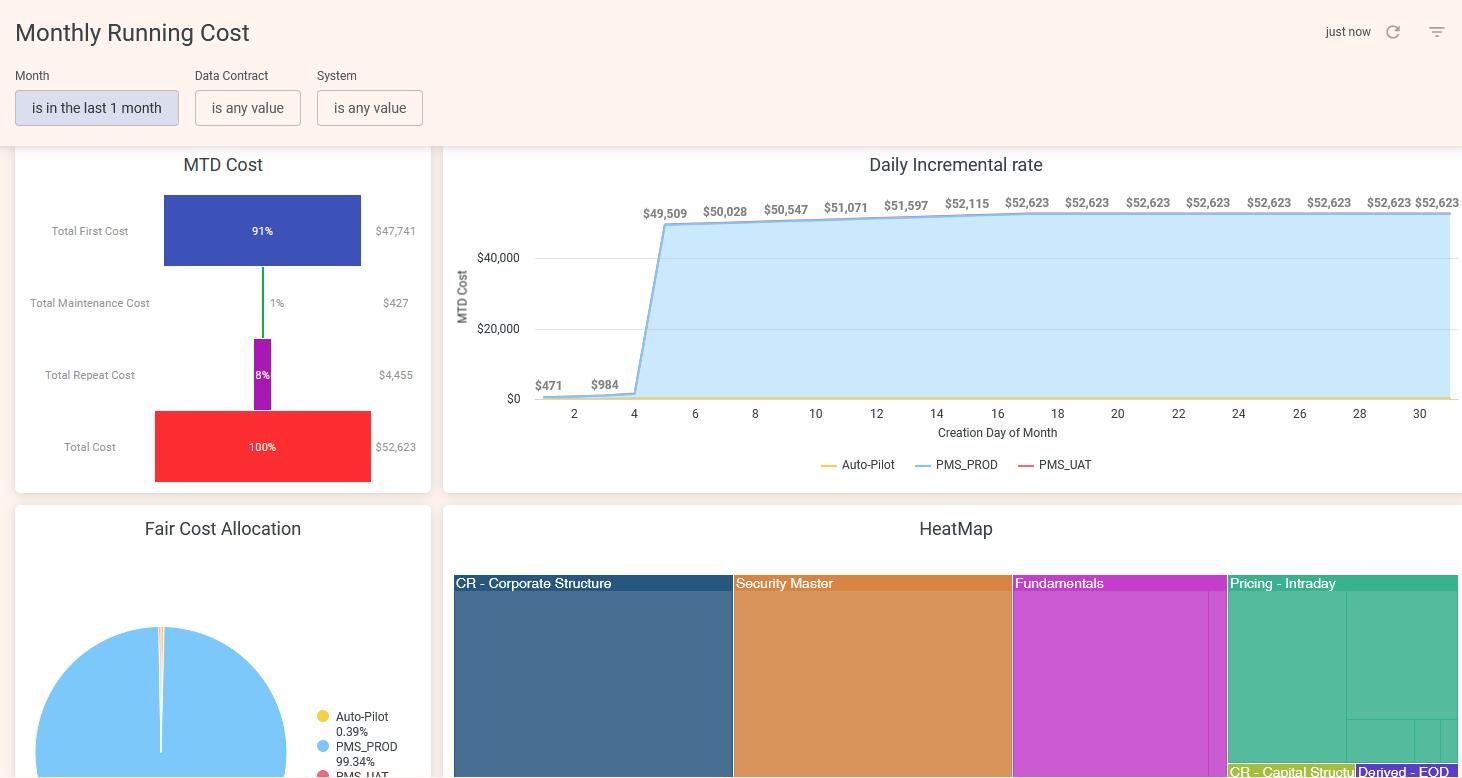Open the Month filter dropdown
1462x778 pixels.
click(x=97, y=108)
